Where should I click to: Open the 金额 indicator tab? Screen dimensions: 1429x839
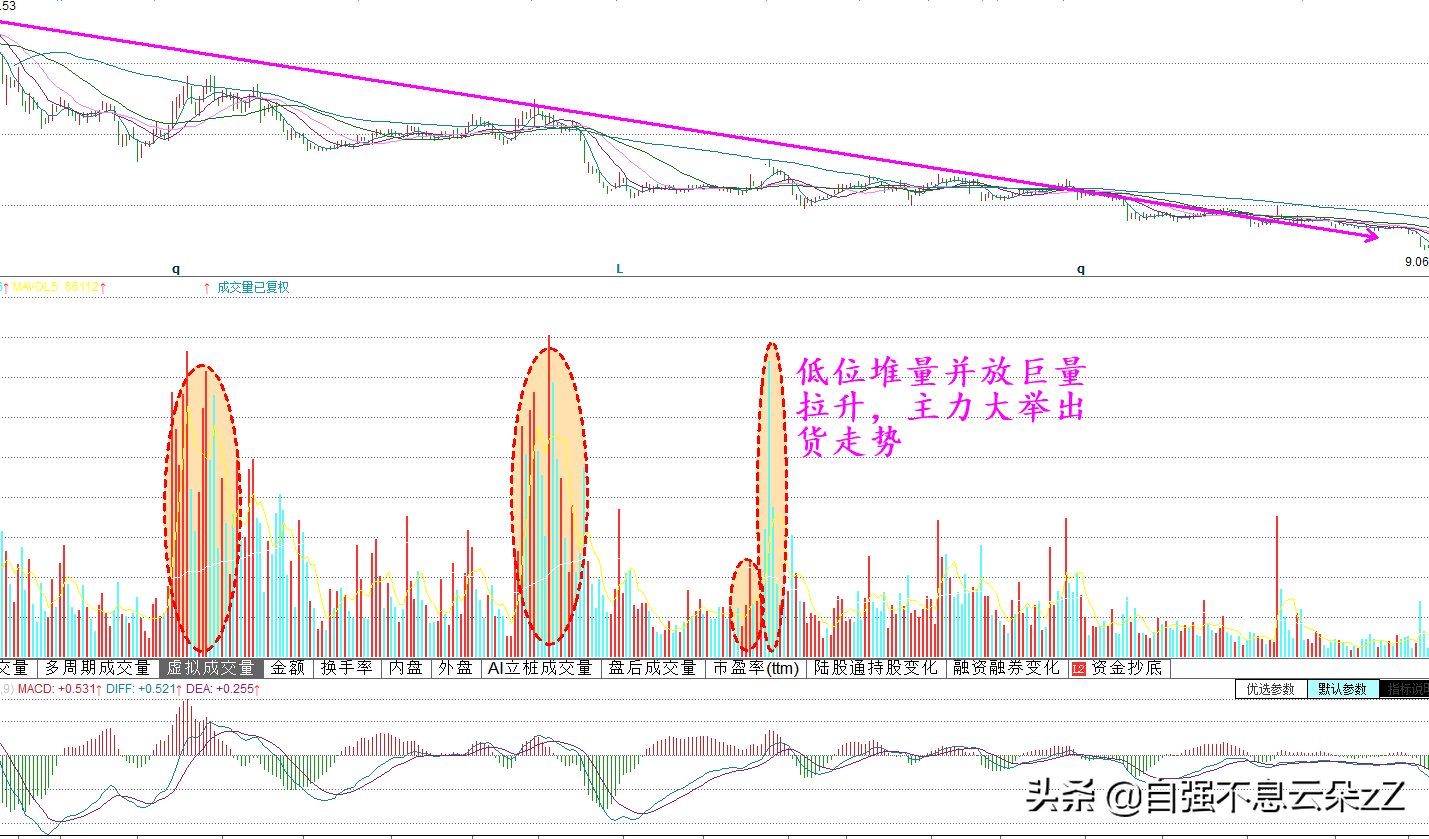(x=288, y=668)
